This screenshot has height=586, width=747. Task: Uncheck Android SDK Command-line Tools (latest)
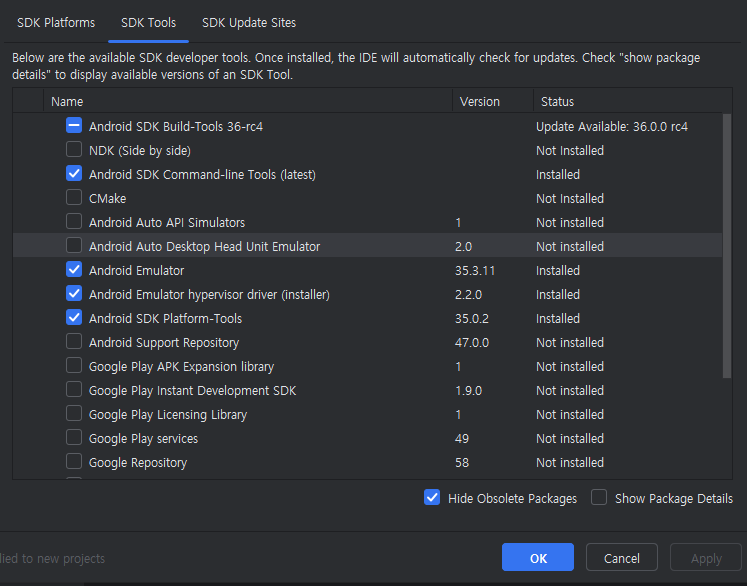(74, 173)
